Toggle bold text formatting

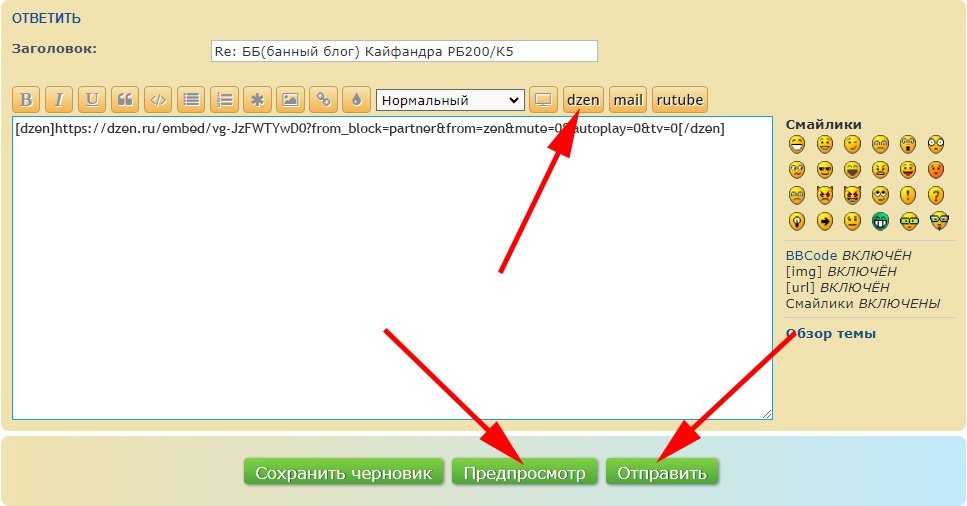pos(26,100)
